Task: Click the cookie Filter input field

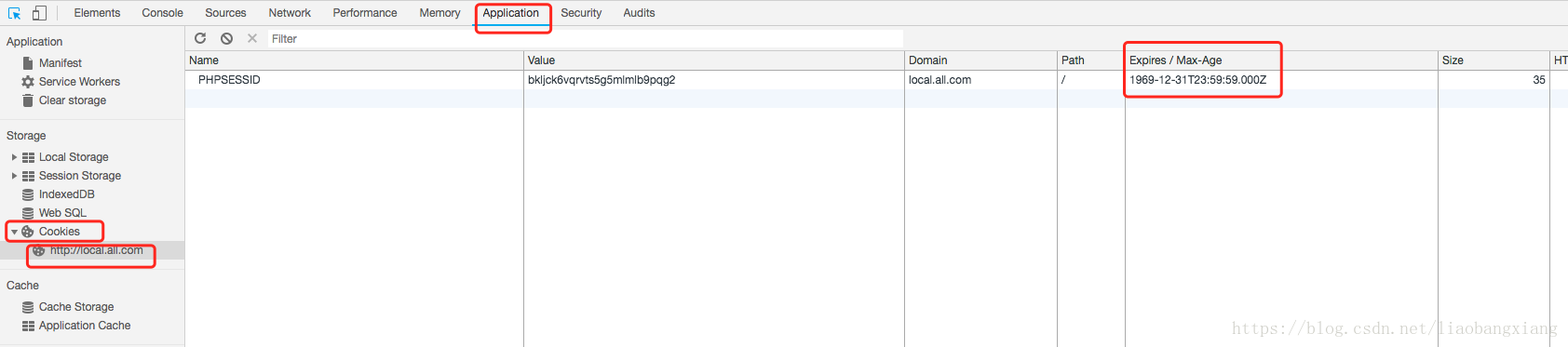Action: [x=586, y=39]
